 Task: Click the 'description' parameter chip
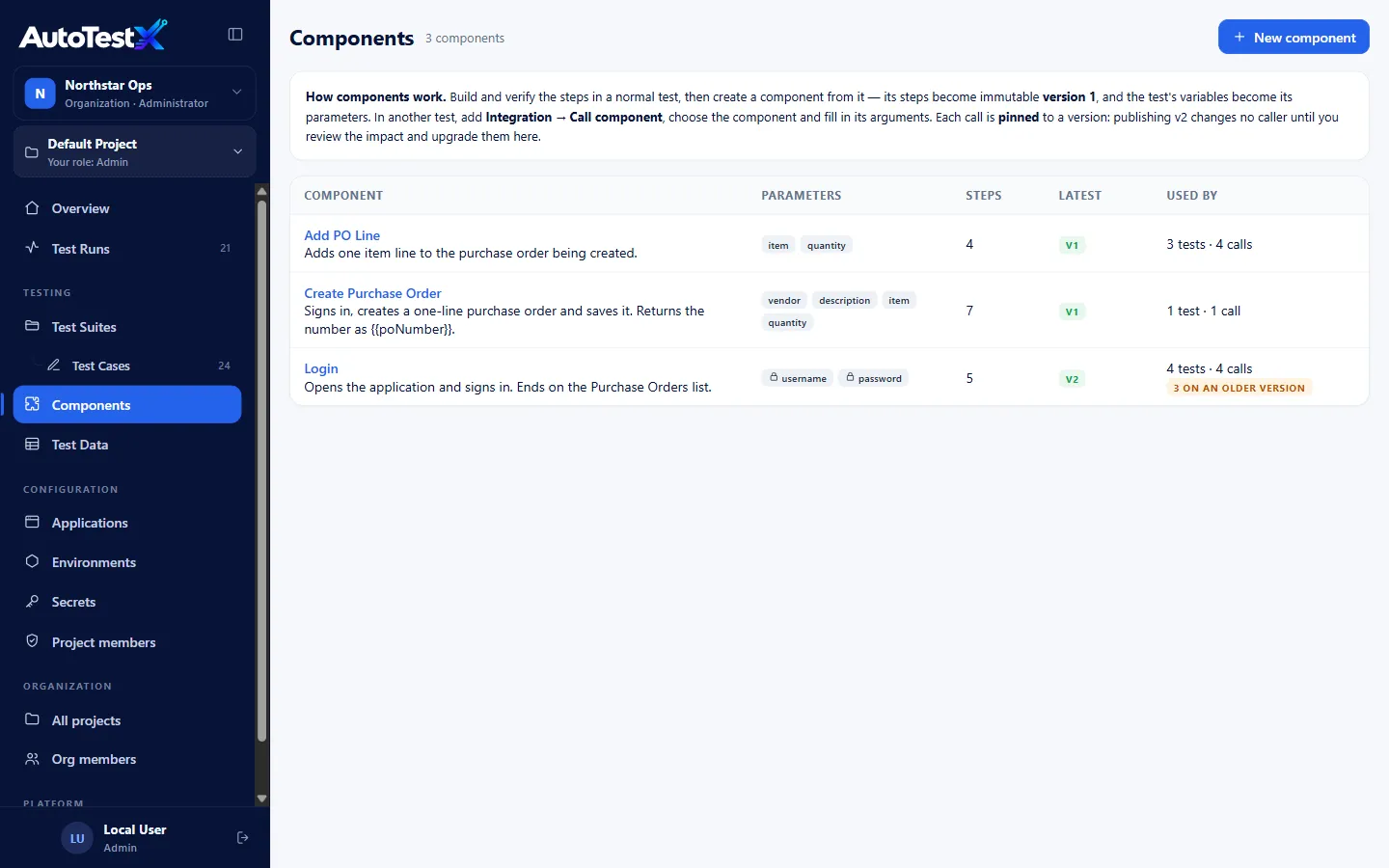click(844, 300)
